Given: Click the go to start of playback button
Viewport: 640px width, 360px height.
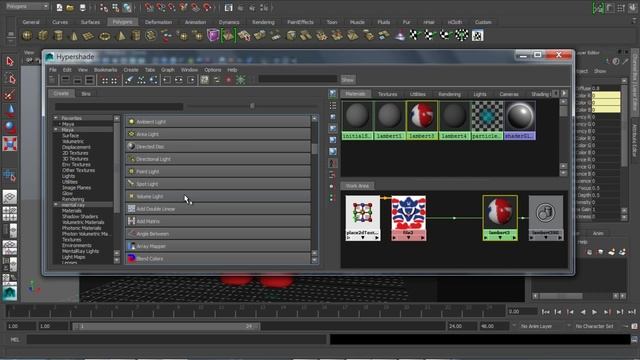Looking at the screenshot, I should coord(545,312).
